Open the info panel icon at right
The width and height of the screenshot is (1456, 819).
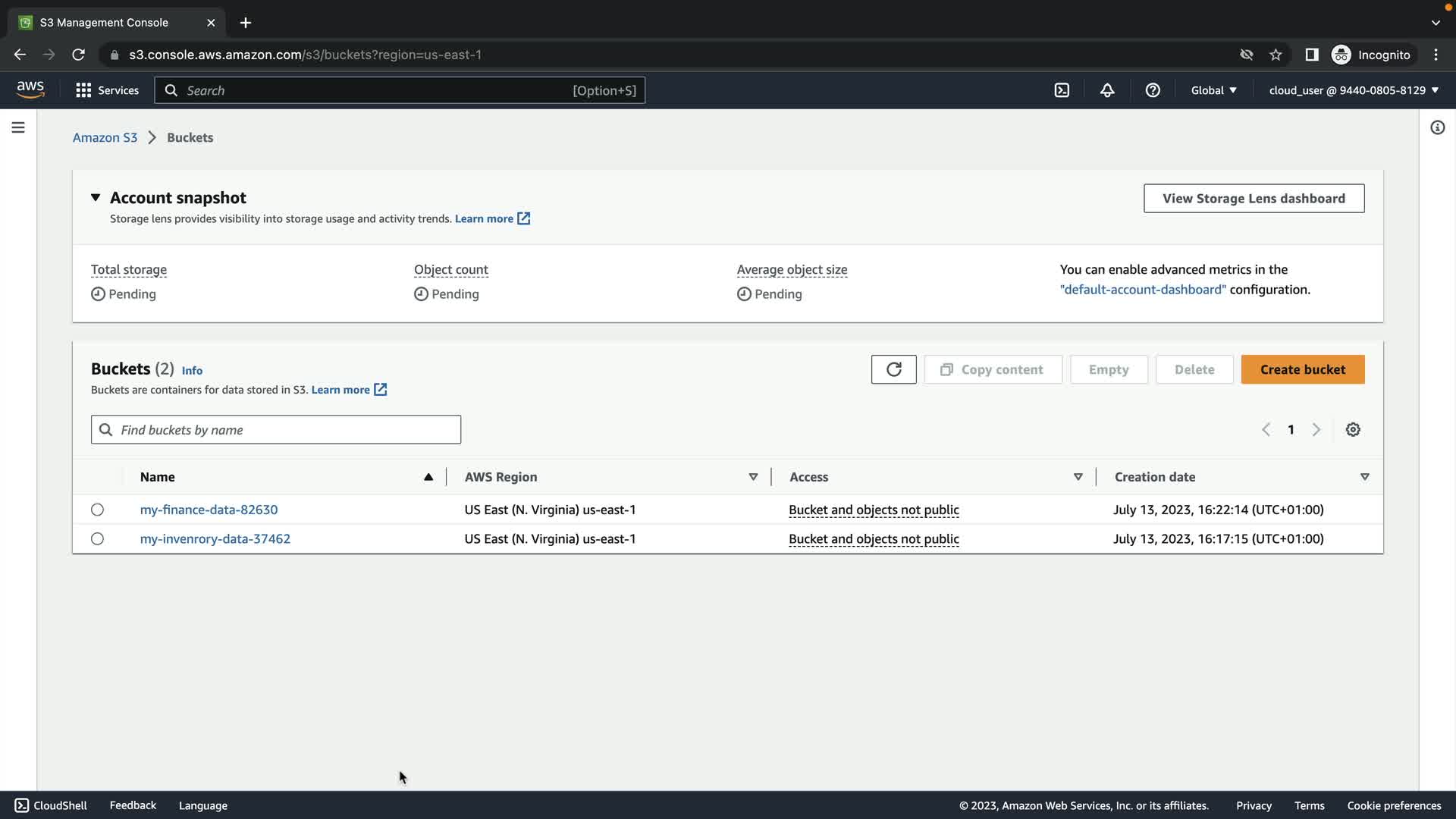pos(1437,127)
